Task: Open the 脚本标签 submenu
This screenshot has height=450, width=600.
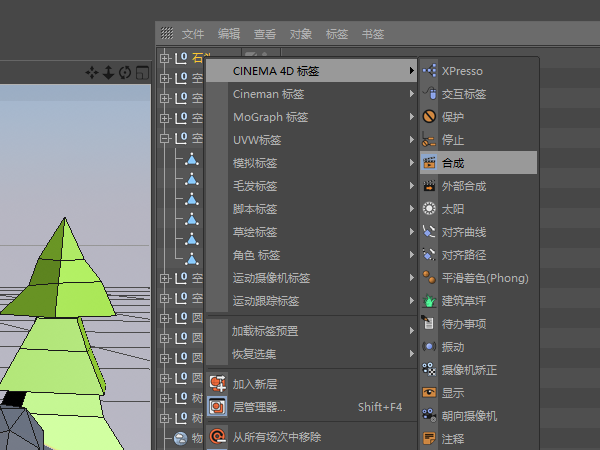Action: pyautogui.click(x=311, y=209)
